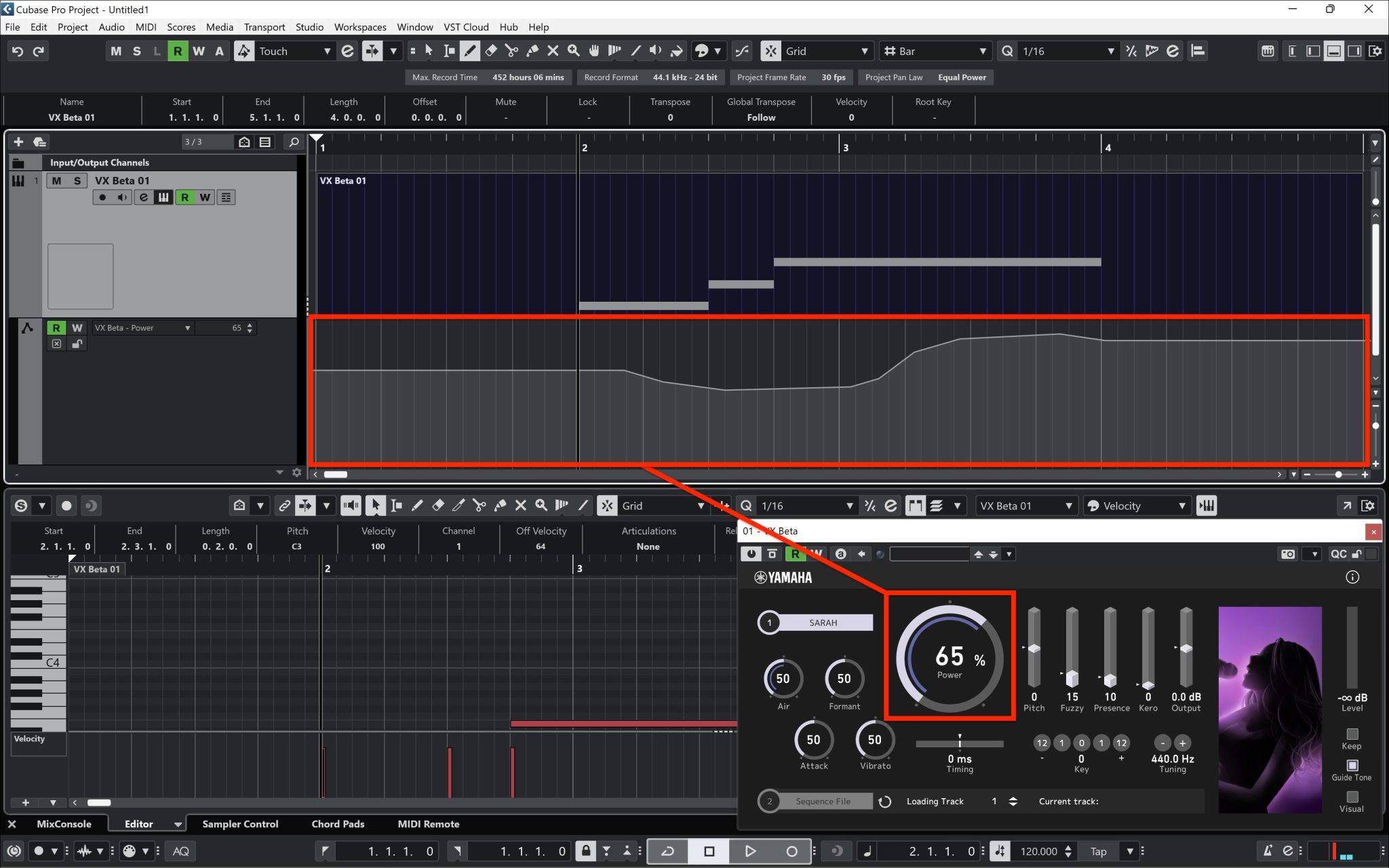1389x868 pixels.
Task: Select the Glue tool
Action: coord(532,51)
